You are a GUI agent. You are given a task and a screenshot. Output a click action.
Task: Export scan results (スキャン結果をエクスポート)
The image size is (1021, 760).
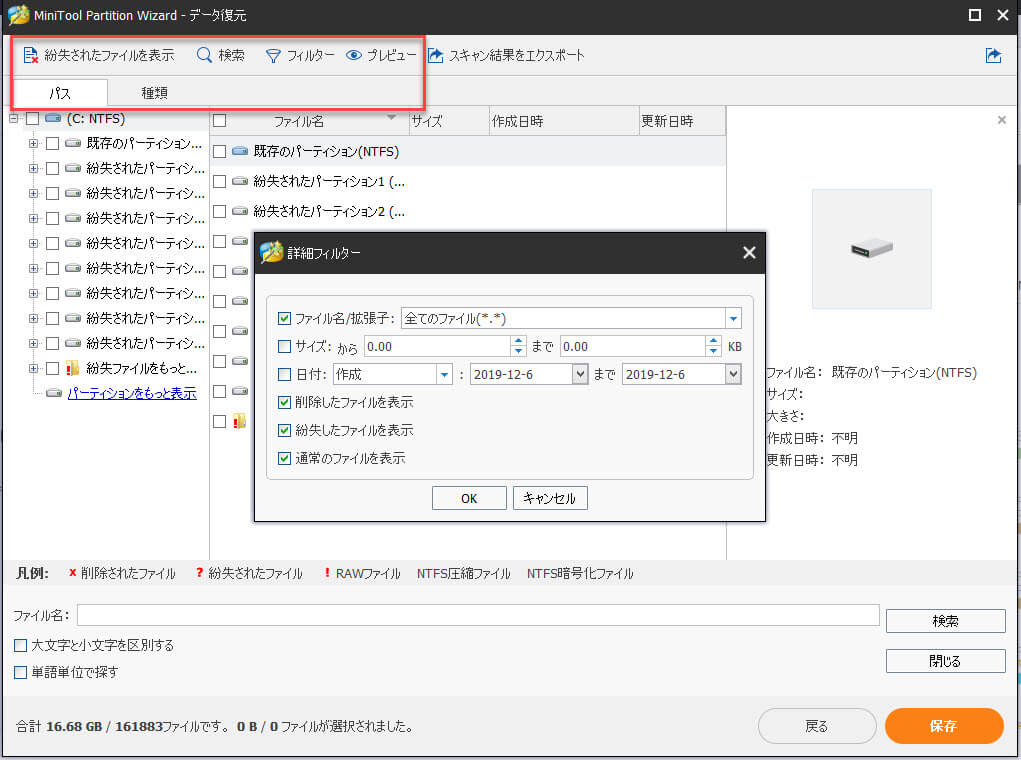(x=506, y=55)
